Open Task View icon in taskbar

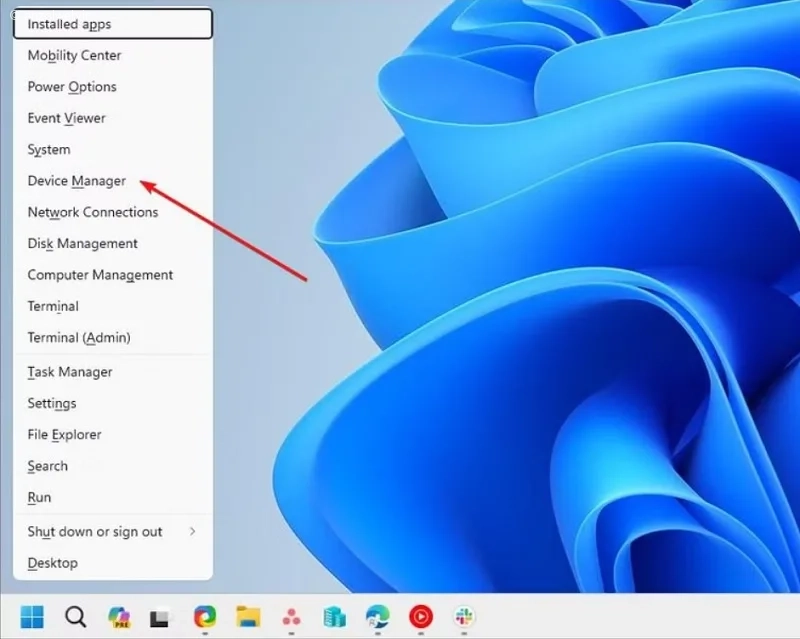point(161,618)
